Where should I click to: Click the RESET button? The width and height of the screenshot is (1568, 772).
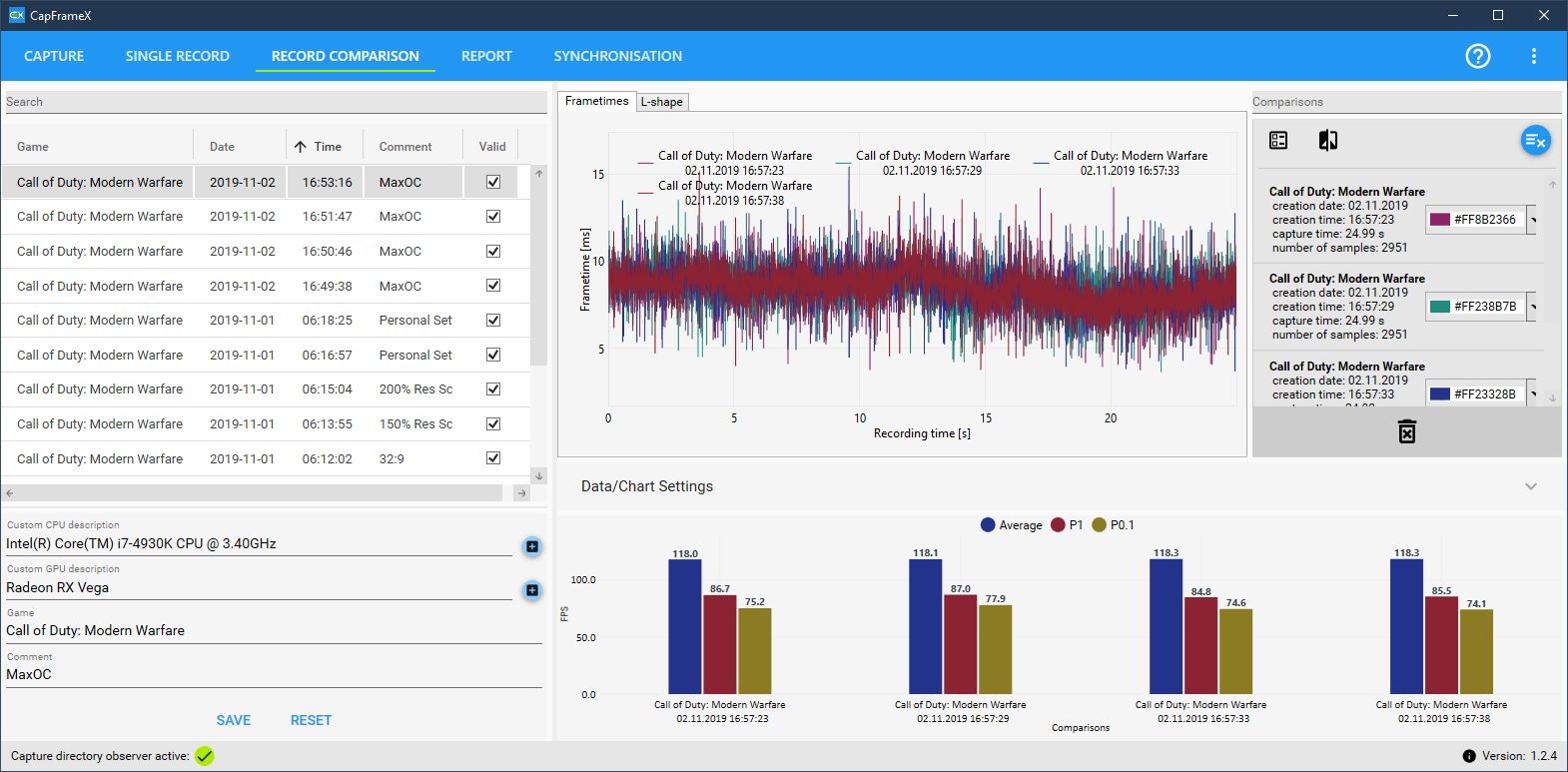(311, 720)
